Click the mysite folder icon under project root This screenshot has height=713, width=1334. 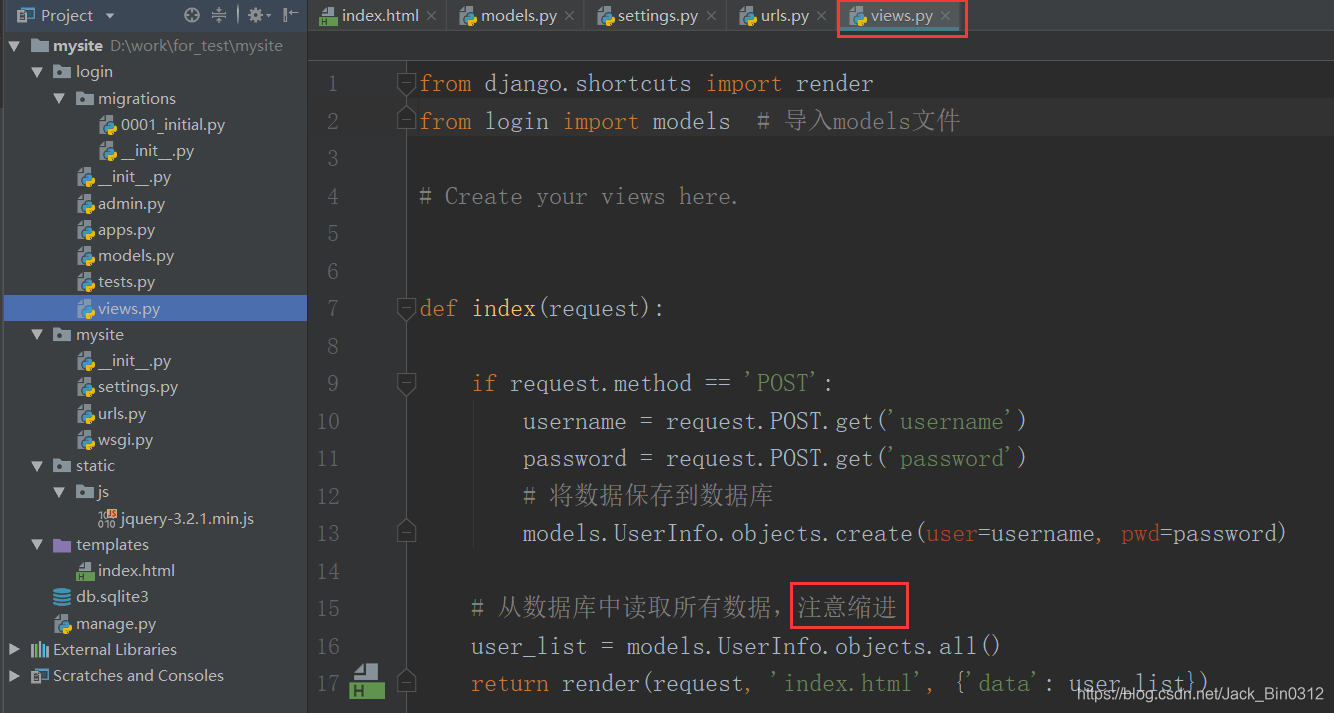62,334
